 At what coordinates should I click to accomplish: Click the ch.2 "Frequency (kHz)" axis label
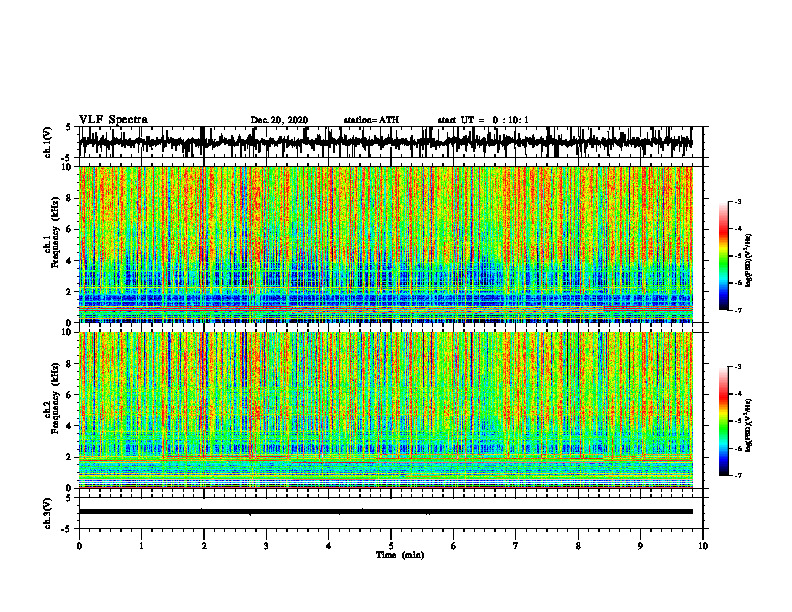55,398
